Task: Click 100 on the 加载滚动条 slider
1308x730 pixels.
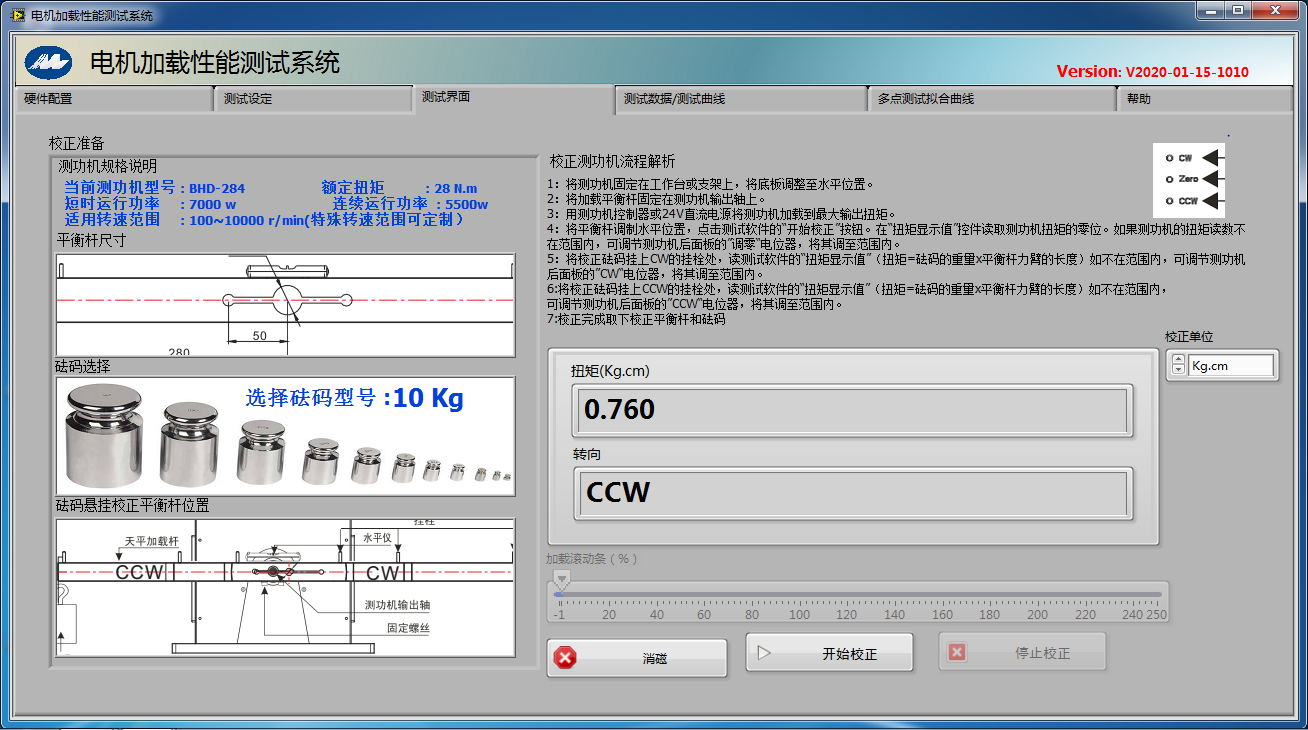Action: click(799, 595)
